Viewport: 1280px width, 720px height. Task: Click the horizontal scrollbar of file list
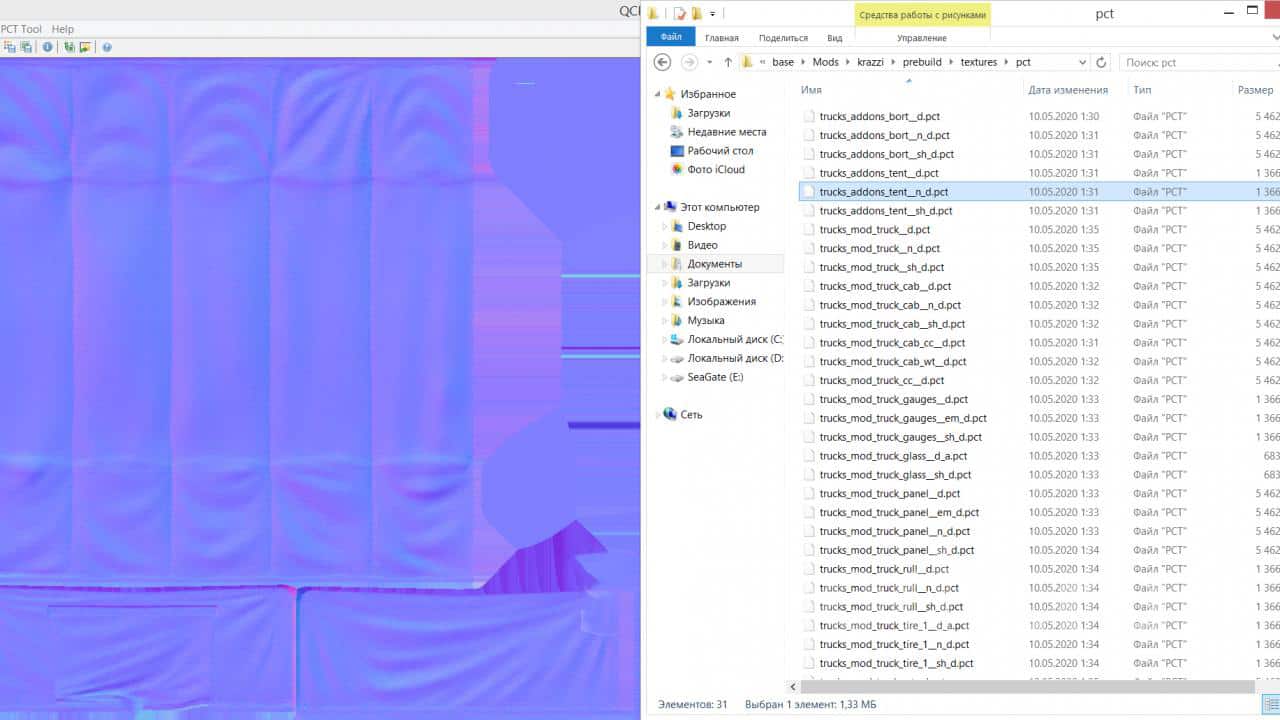[1020, 687]
